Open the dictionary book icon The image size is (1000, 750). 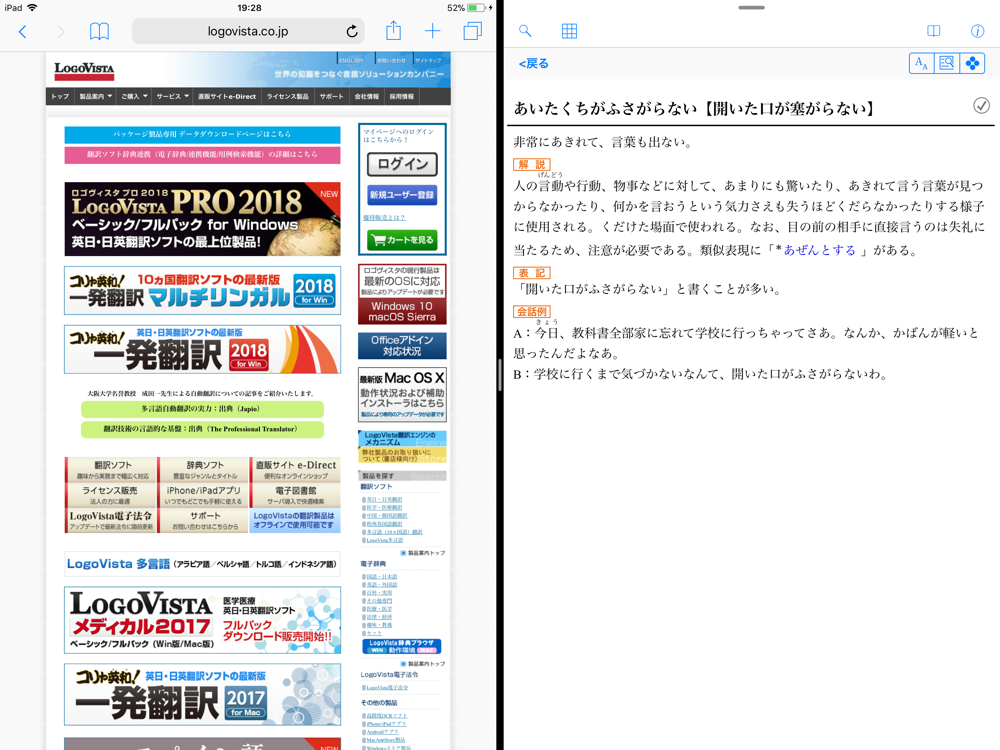[934, 31]
